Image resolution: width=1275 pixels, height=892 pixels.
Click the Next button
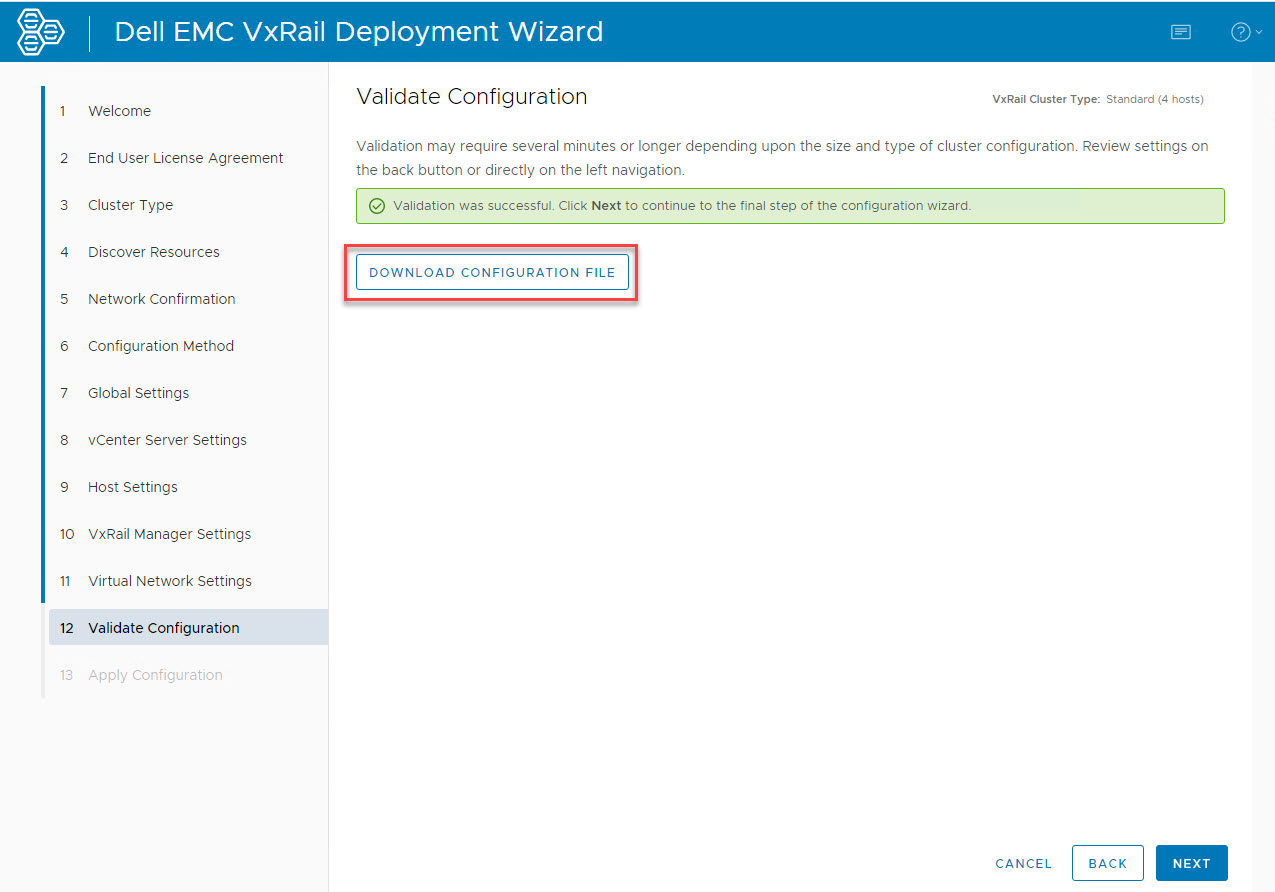pos(1191,863)
